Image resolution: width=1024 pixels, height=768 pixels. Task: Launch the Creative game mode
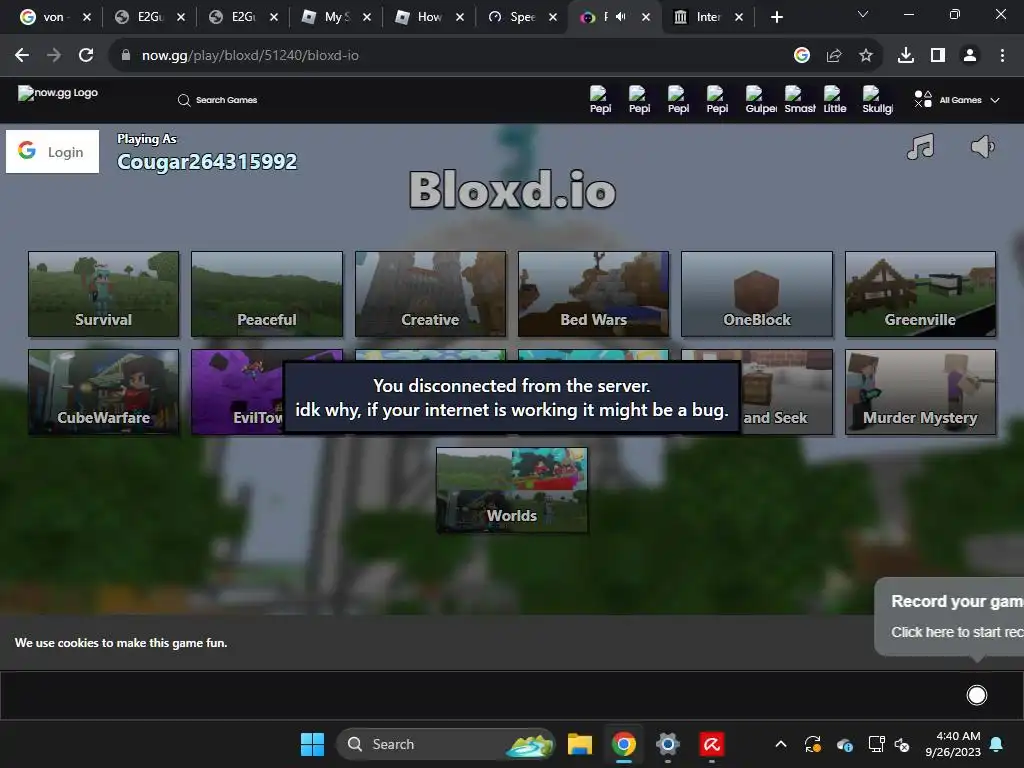[430, 294]
